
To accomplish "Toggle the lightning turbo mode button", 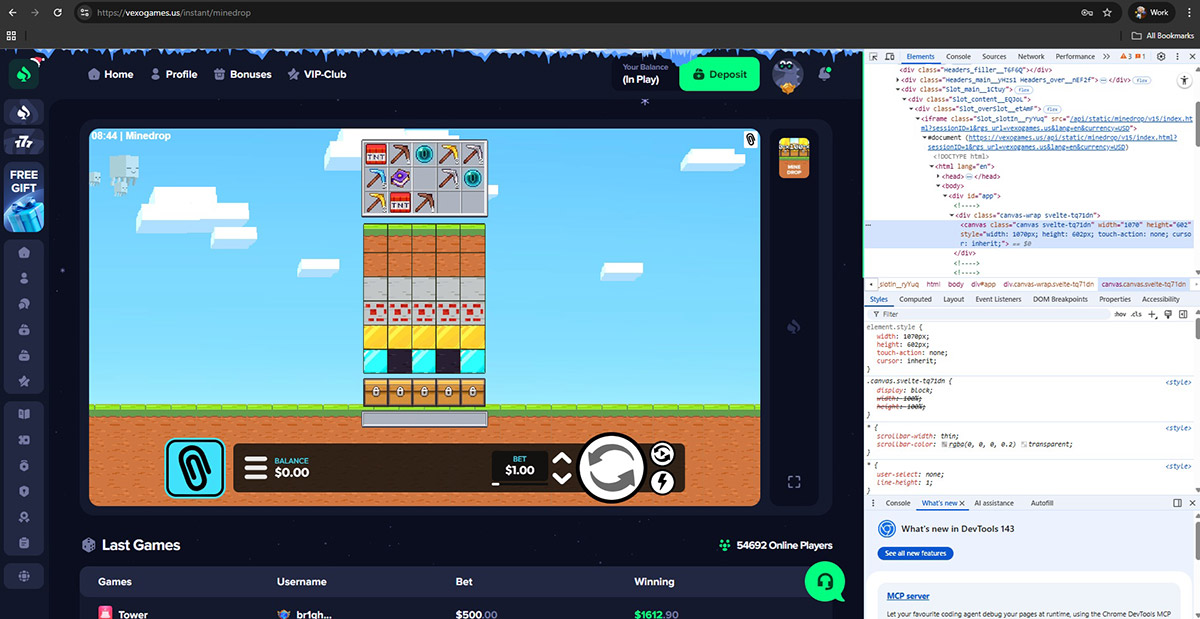I will [x=662, y=483].
